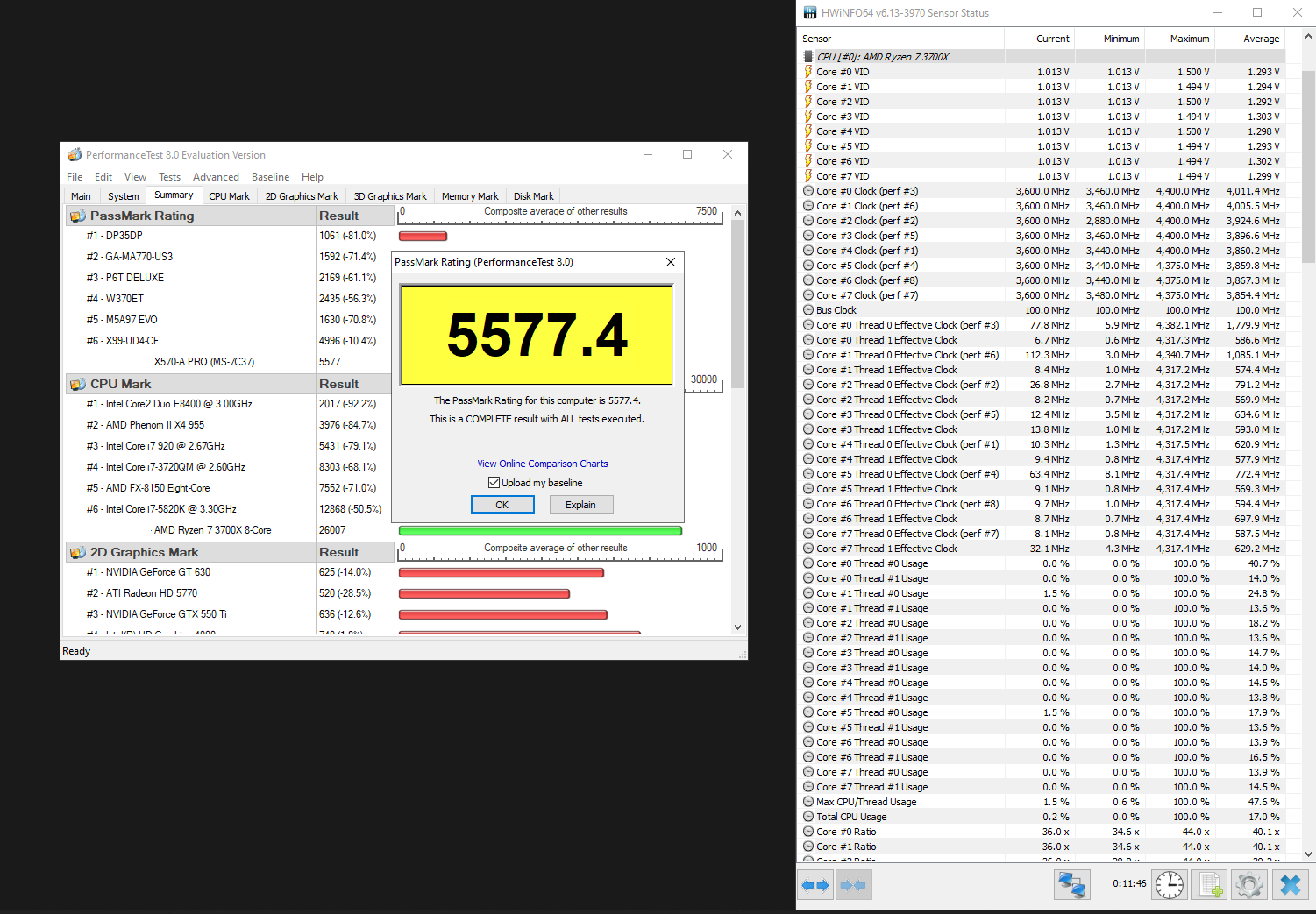1316x914 pixels.
Task: Click icon beside Core #3 Thread 1 Effective Clock
Action: pos(808,429)
